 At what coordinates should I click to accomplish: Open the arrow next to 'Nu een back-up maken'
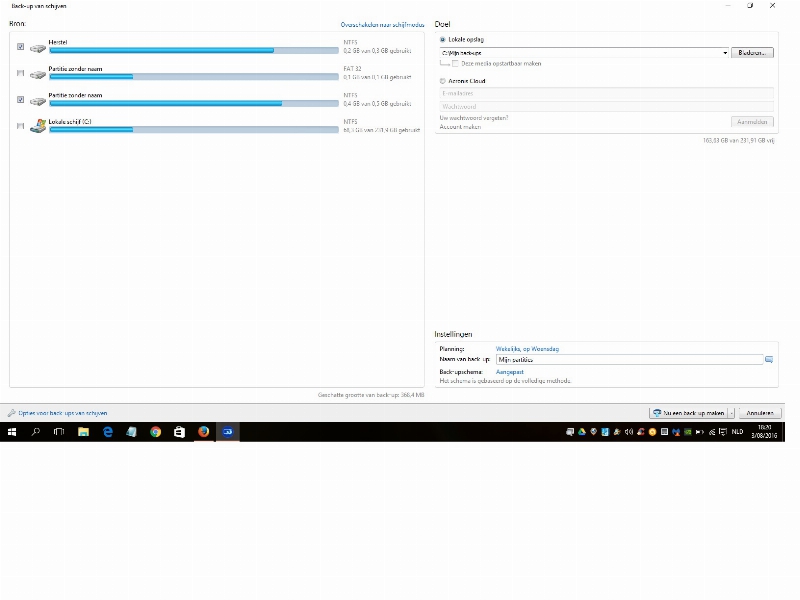(732, 413)
